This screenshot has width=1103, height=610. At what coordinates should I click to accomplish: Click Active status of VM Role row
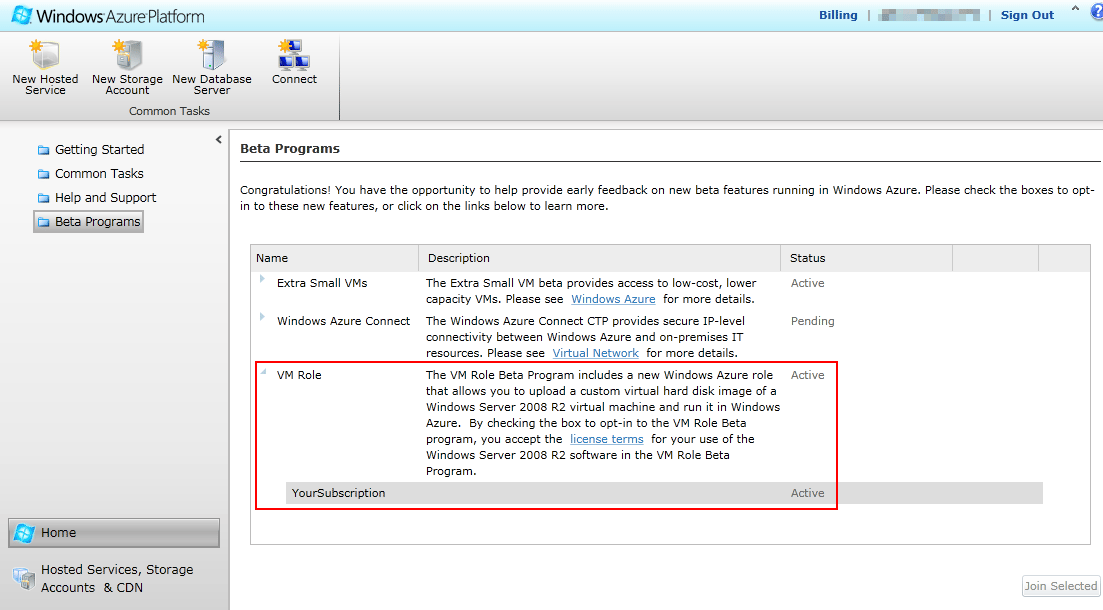(x=807, y=375)
